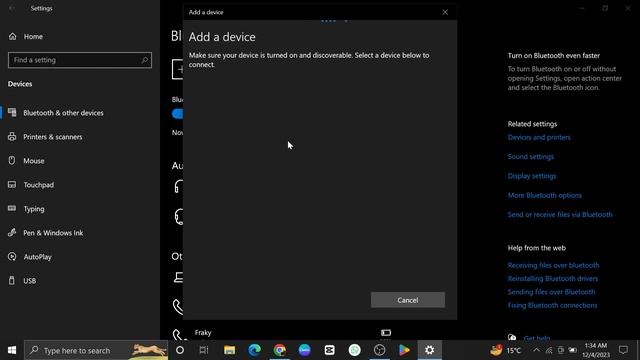The height and width of the screenshot is (360, 640).
Task: Click the Settings back arrow
Action: (x=12, y=8)
